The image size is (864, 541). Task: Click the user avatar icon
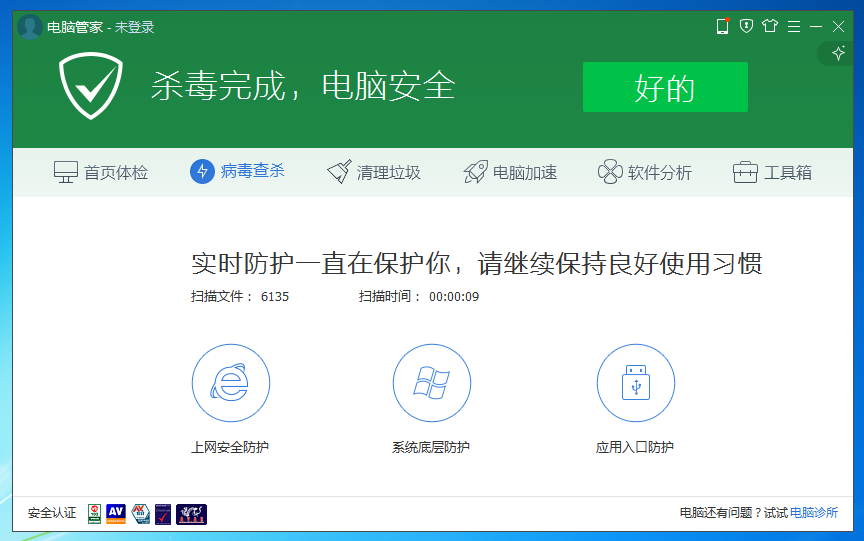30,26
